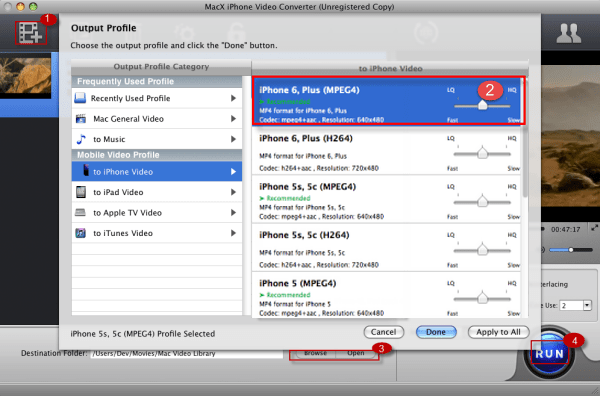The image size is (600, 396).
Task: Click the iPhone device icon
Action: click(86, 171)
